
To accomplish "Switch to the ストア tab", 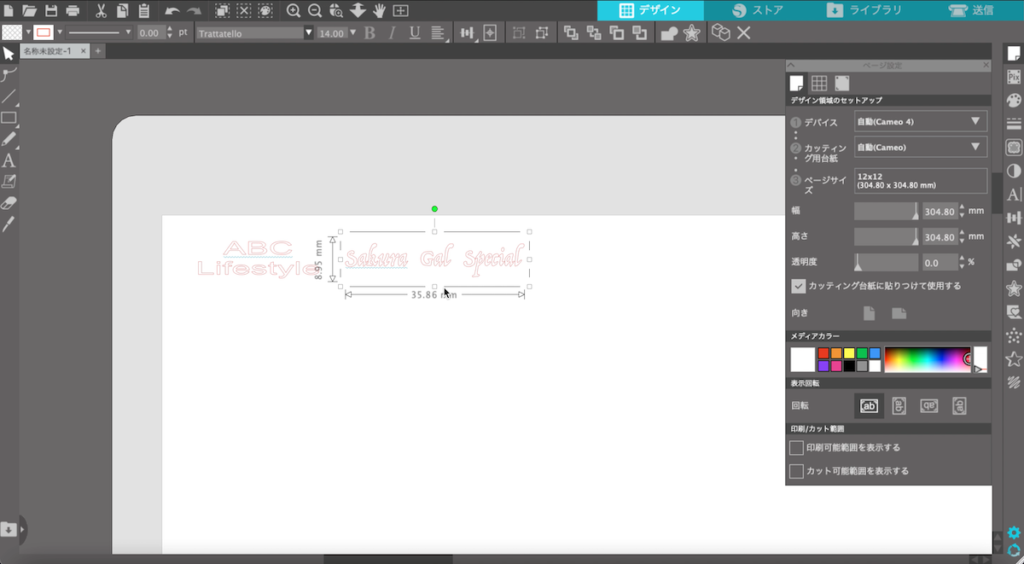I will pos(758,10).
